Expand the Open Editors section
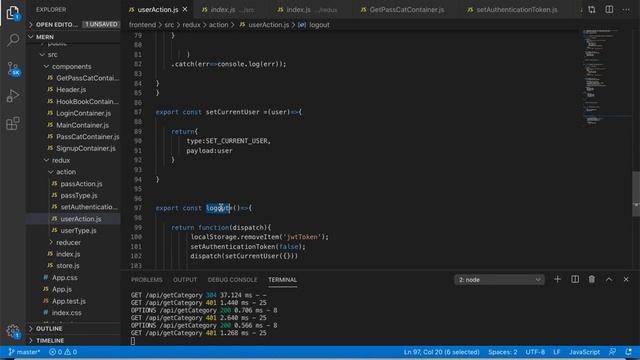 pos(73,24)
